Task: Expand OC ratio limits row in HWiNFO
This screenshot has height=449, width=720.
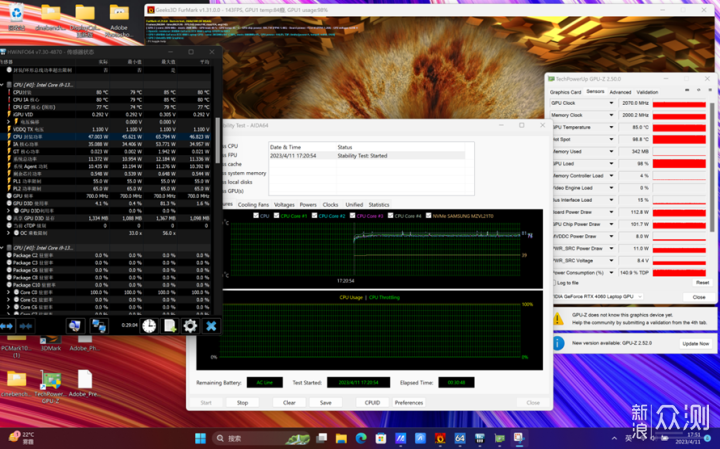Action: pos(9,233)
